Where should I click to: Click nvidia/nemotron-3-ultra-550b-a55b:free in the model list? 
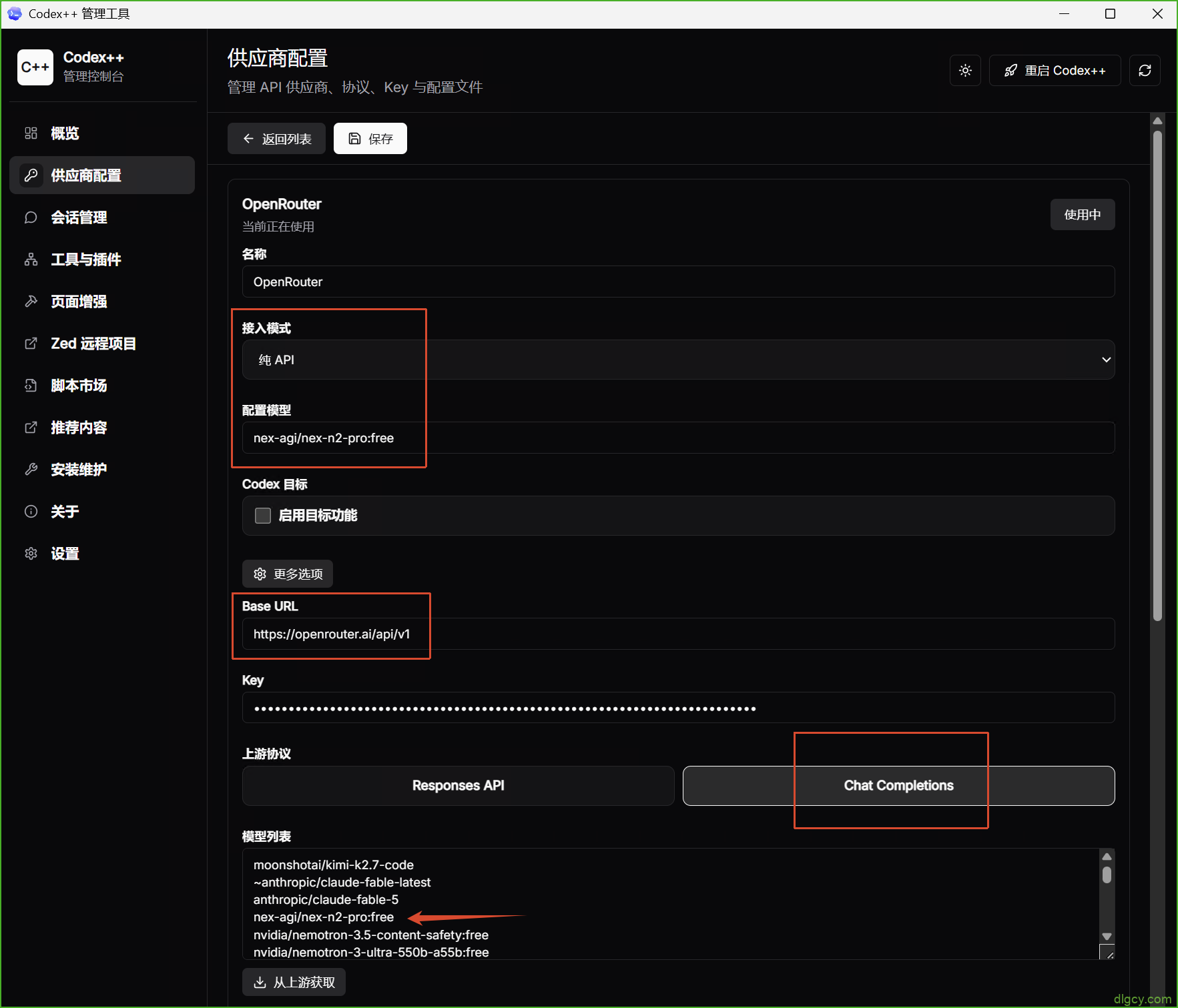[x=371, y=952]
